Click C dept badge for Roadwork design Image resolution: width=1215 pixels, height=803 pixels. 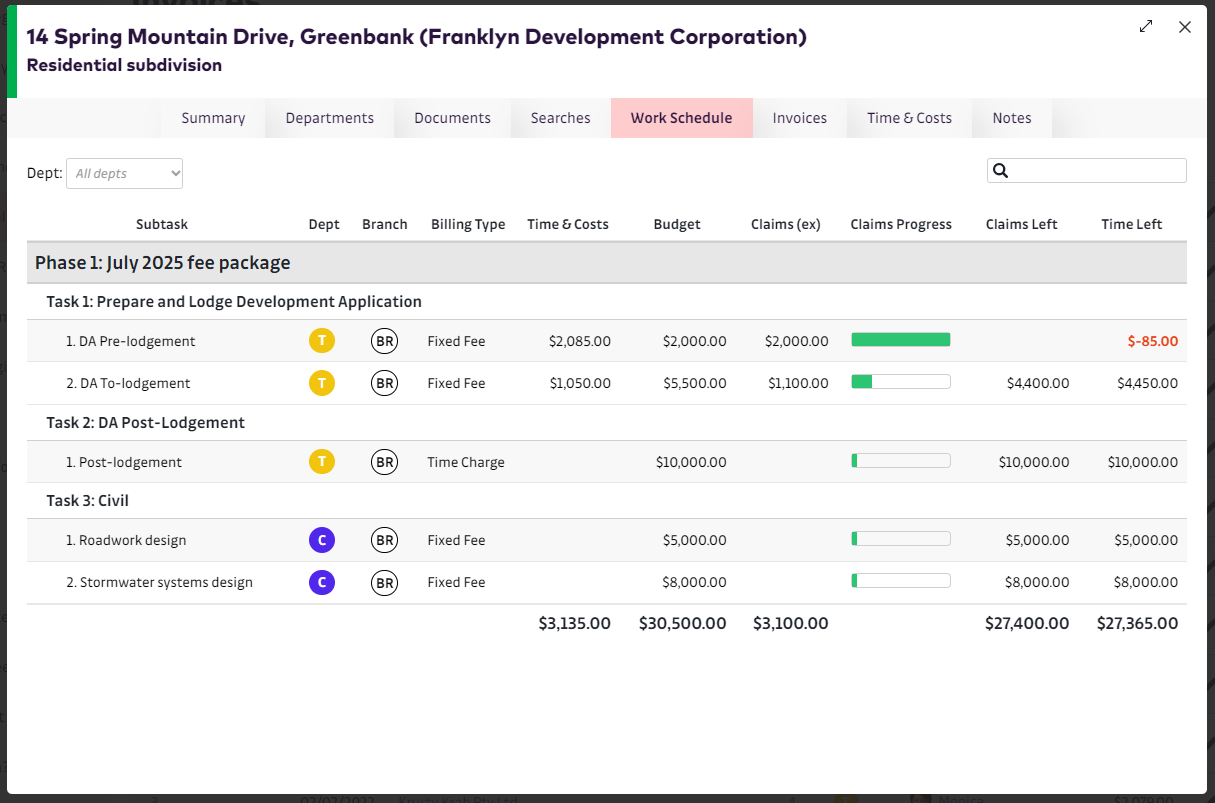click(322, 540)
